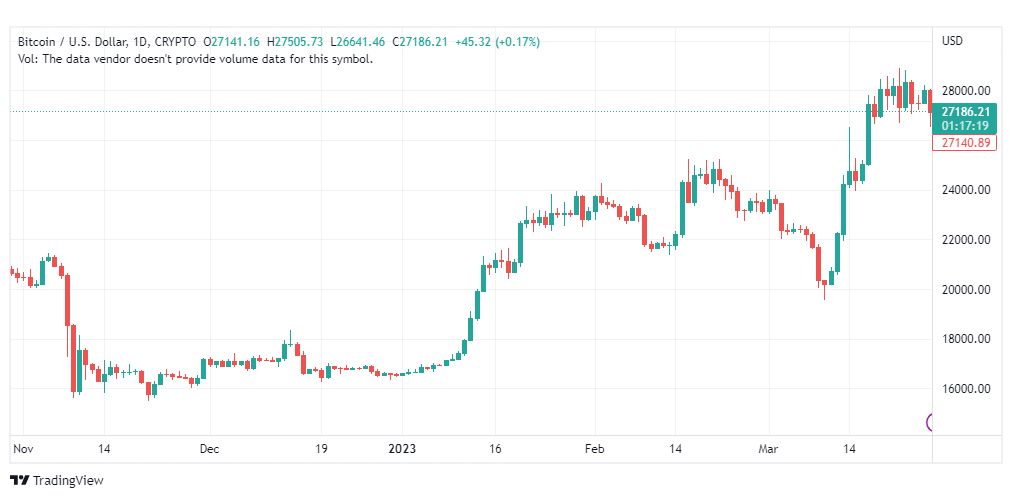Click the 2023 label on time axis

tap(401, 449)
